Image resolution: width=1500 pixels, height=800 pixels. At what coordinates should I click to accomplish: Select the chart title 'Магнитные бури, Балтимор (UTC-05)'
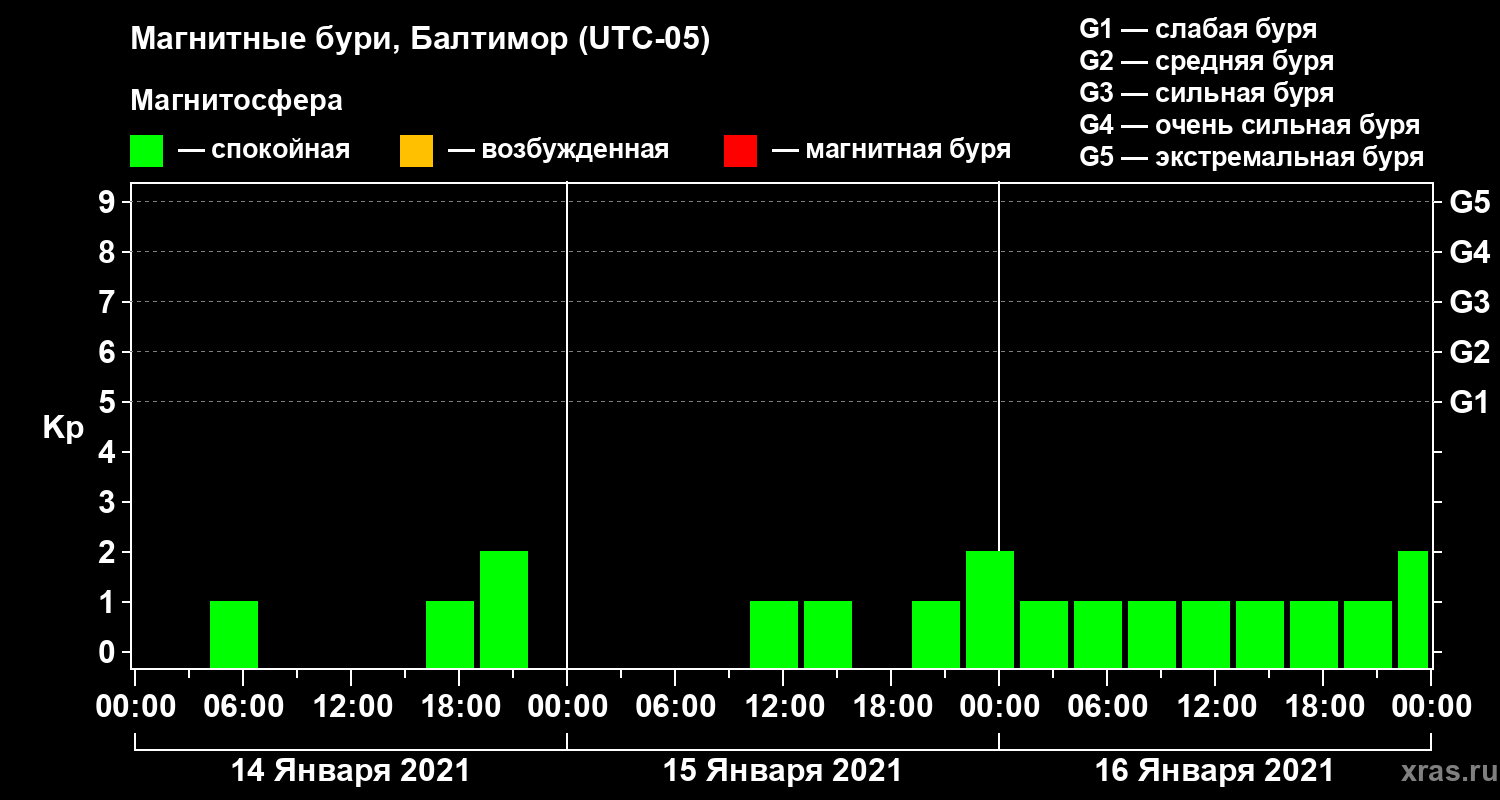[x=420, y=41]
